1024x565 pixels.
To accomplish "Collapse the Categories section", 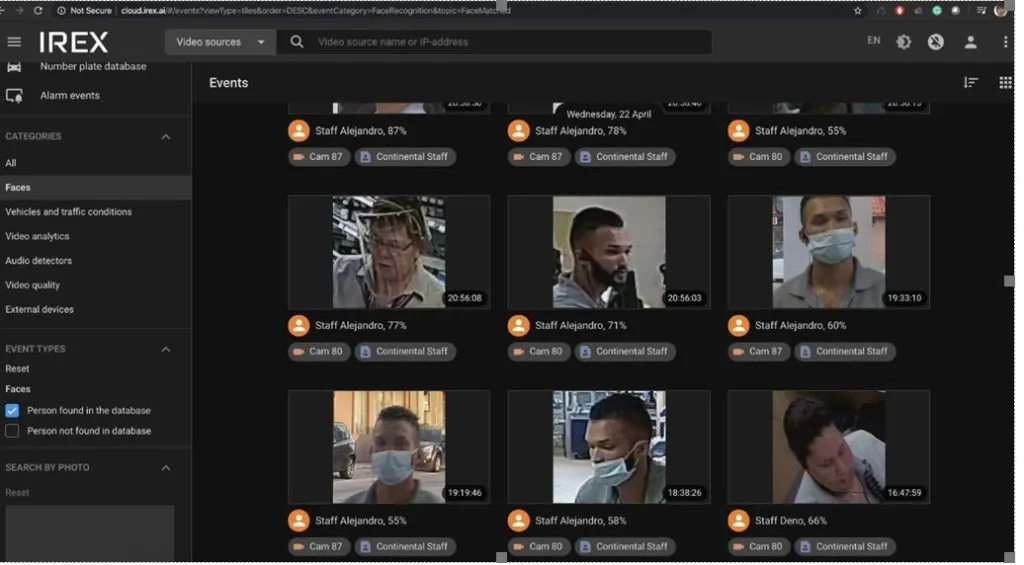I will (166, 137).
